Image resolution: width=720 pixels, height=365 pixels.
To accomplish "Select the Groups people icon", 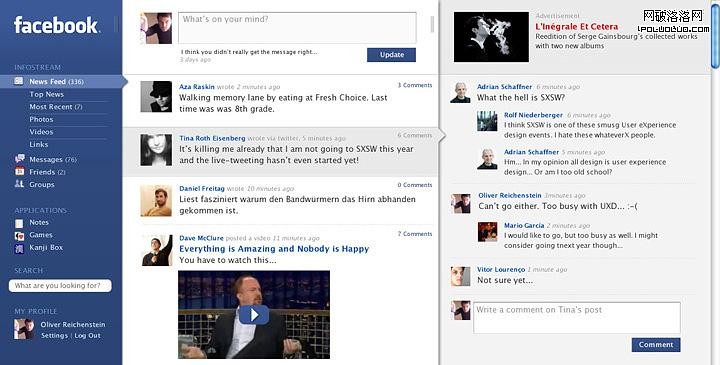I will click(19, 184).
